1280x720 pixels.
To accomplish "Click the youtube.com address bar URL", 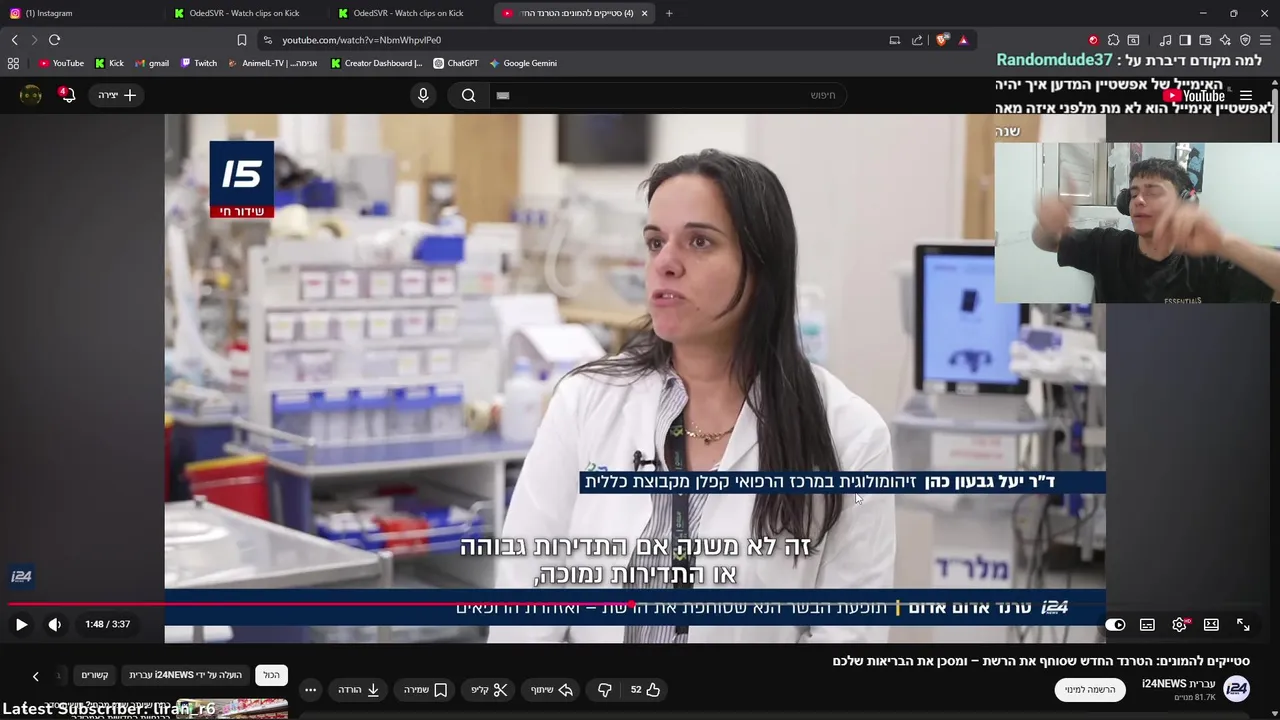I will click(361, 40).
